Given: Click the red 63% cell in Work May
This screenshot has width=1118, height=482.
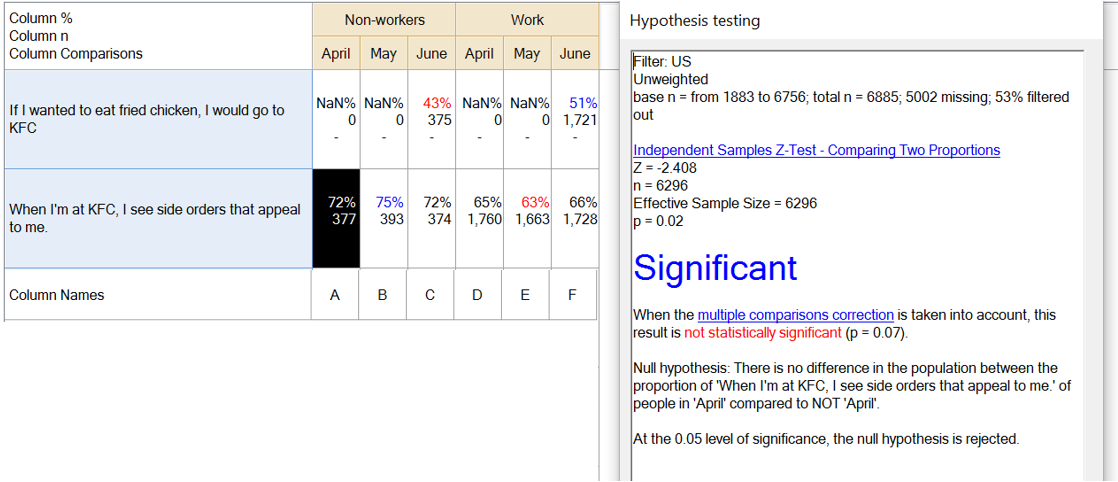Looking at the screenshot, I should 527,219.
